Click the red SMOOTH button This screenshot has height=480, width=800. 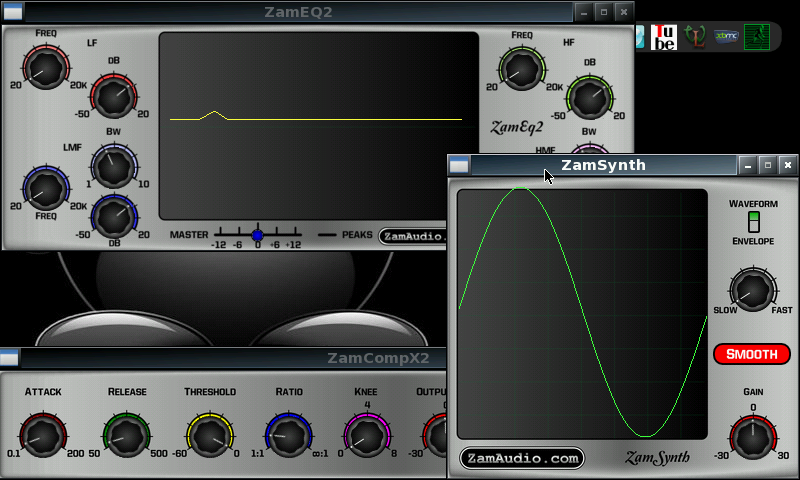click(x=752, y=354)
